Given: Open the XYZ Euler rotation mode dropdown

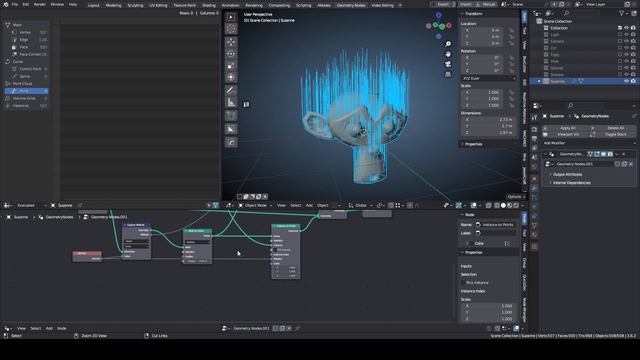Looking at the screenshot, I should coord(489,78).
